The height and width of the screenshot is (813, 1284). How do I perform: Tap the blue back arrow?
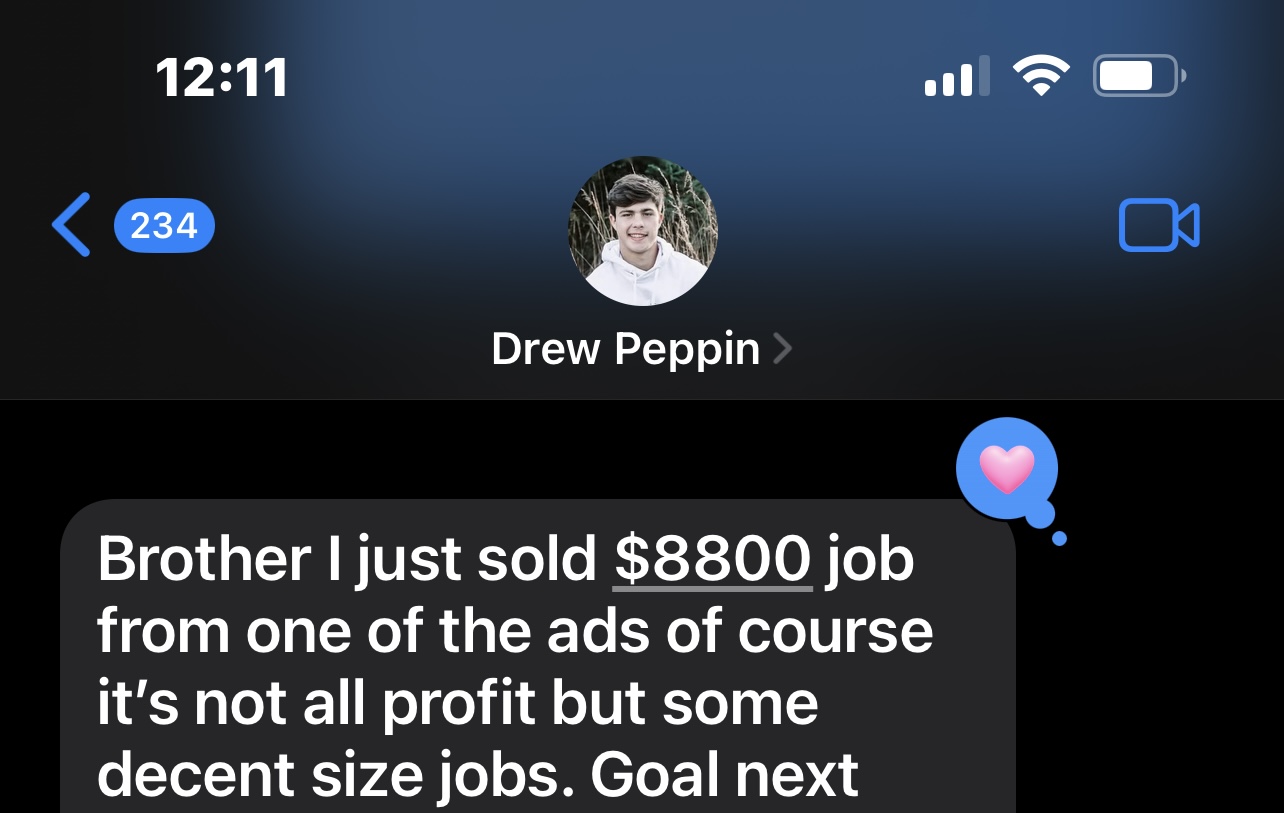tap(71, 225)
